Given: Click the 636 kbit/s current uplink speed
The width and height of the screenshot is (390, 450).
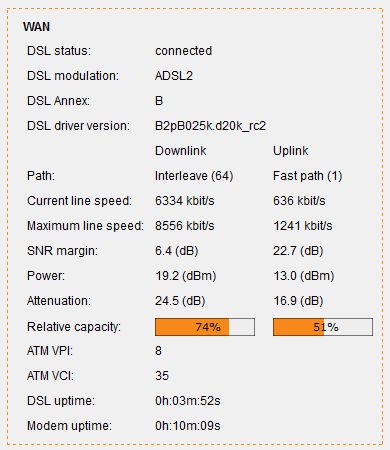Looking at the screenshot, I should 299,201.
